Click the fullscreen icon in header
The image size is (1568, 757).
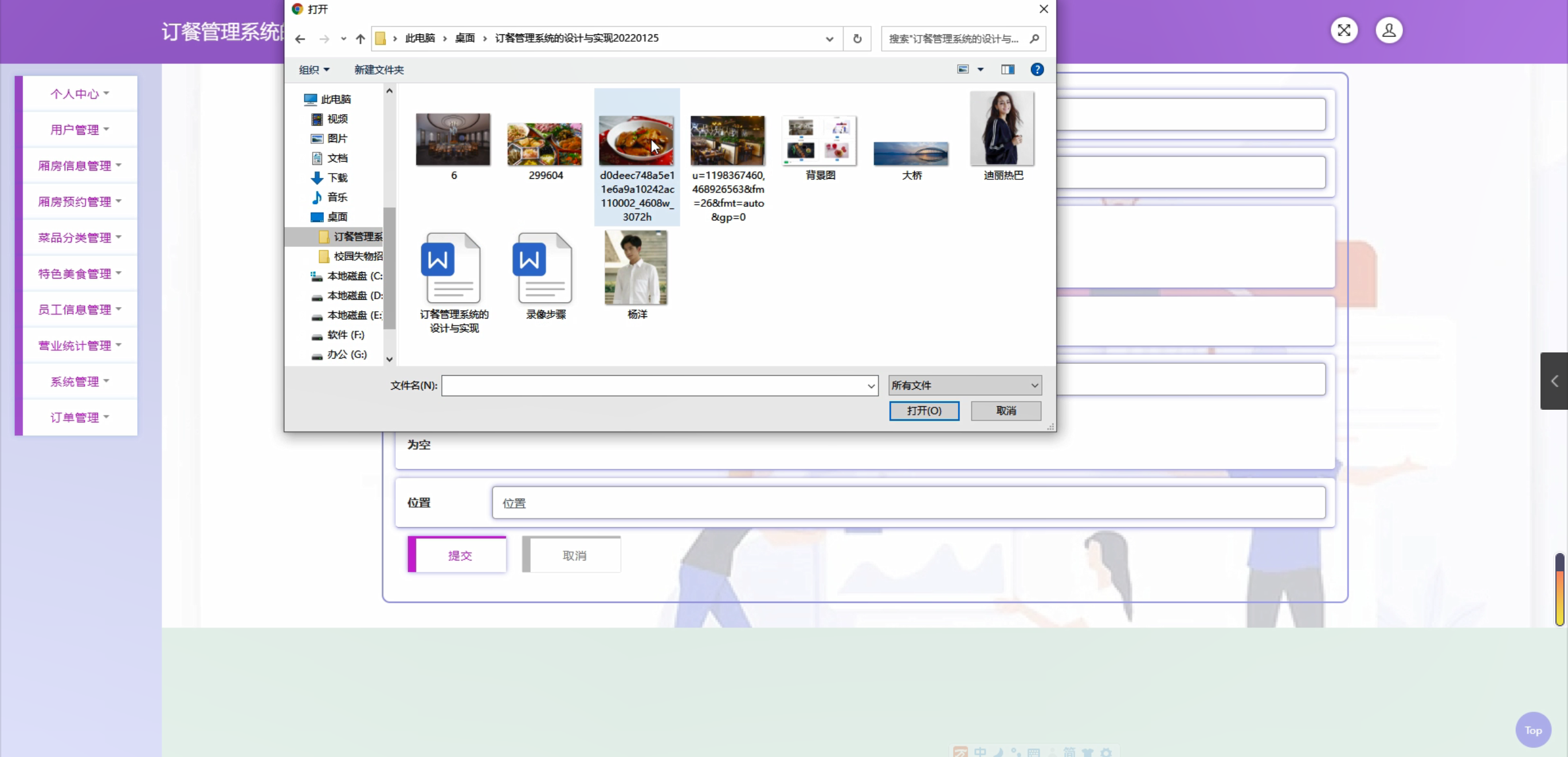1343,30
